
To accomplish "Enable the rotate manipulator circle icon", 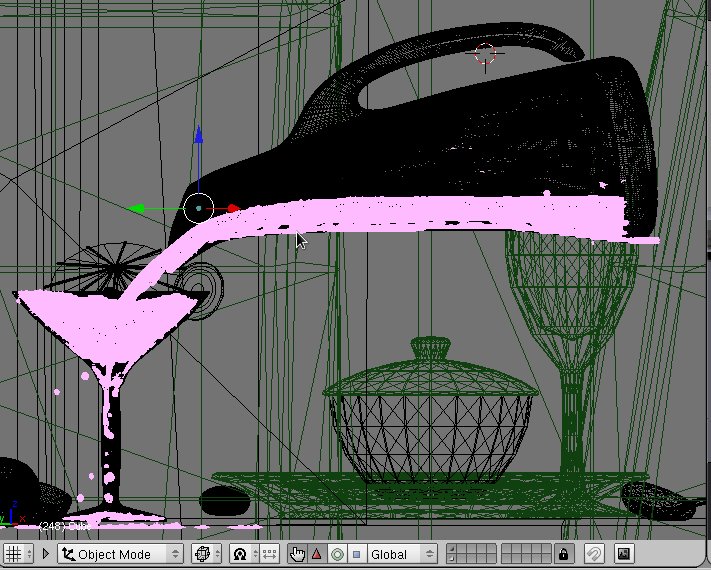I will (337, 554).
